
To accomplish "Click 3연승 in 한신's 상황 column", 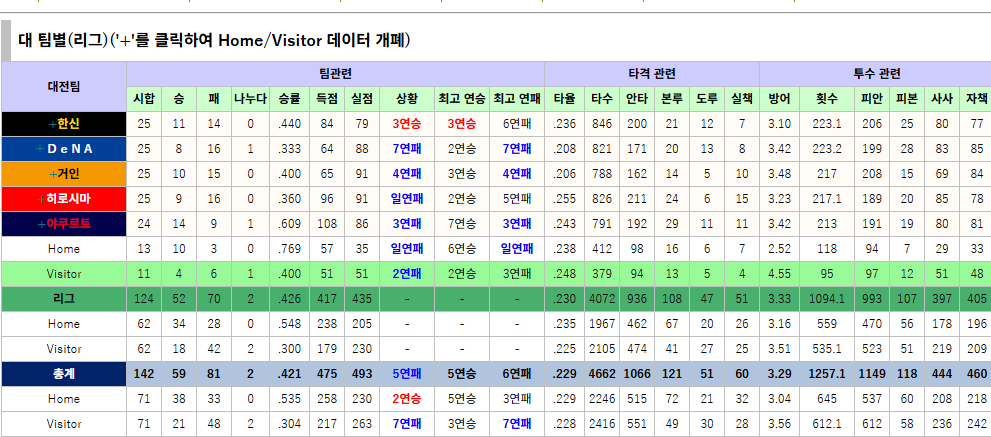I will tap(407, 124).
